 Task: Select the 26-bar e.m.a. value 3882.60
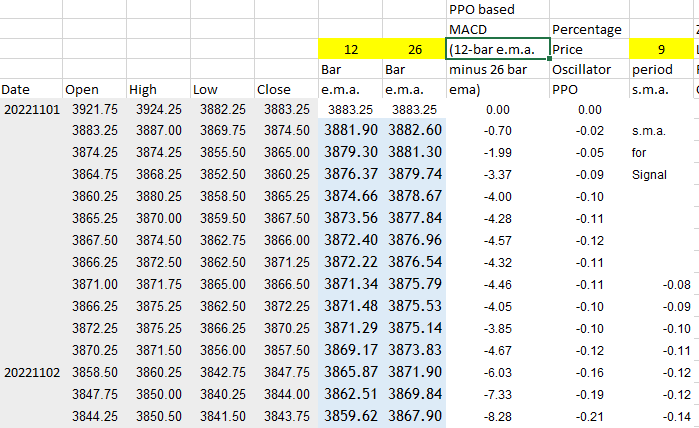tap(414, 131)
